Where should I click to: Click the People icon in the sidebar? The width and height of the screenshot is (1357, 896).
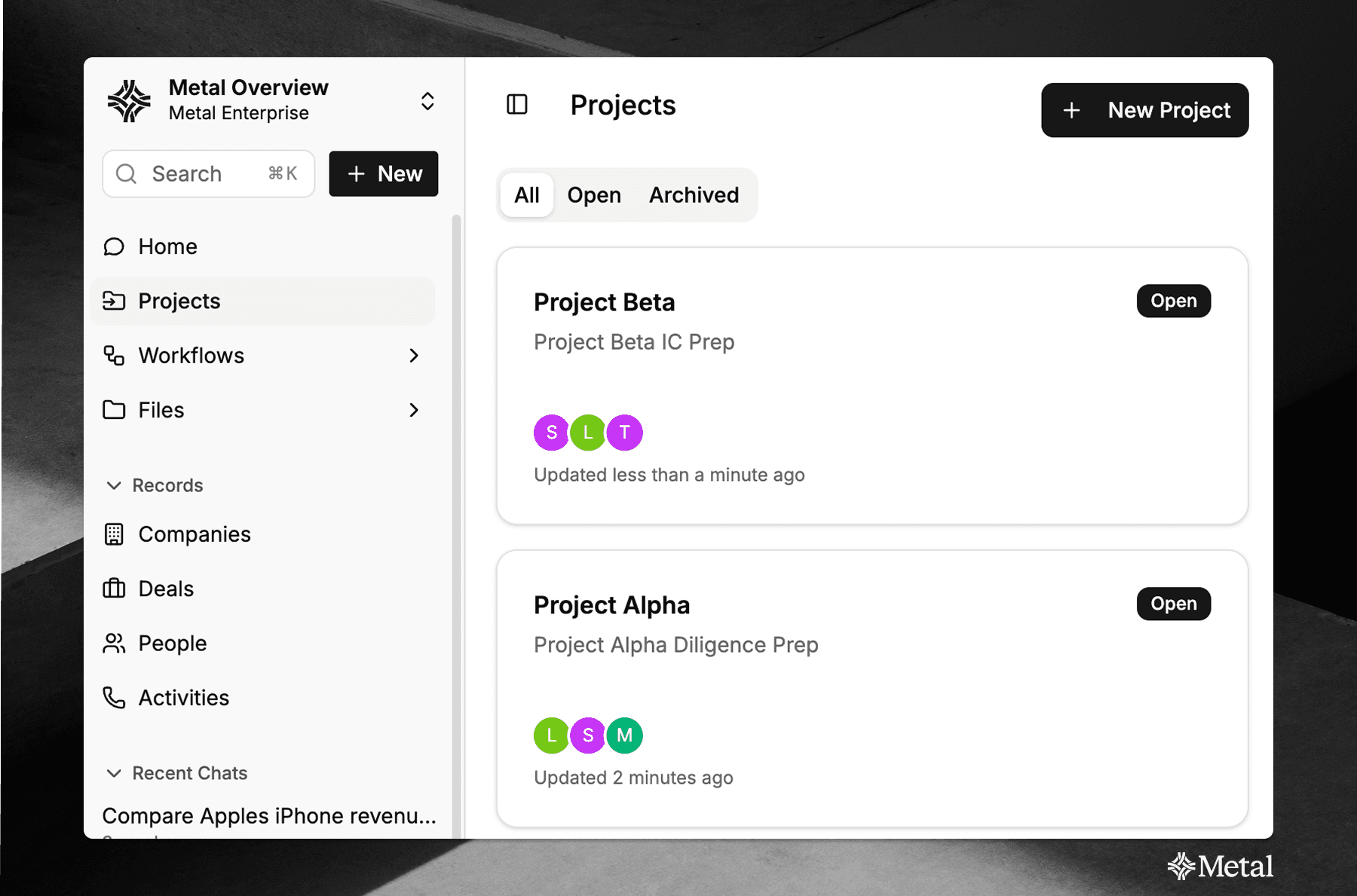(x=114, y=644)
